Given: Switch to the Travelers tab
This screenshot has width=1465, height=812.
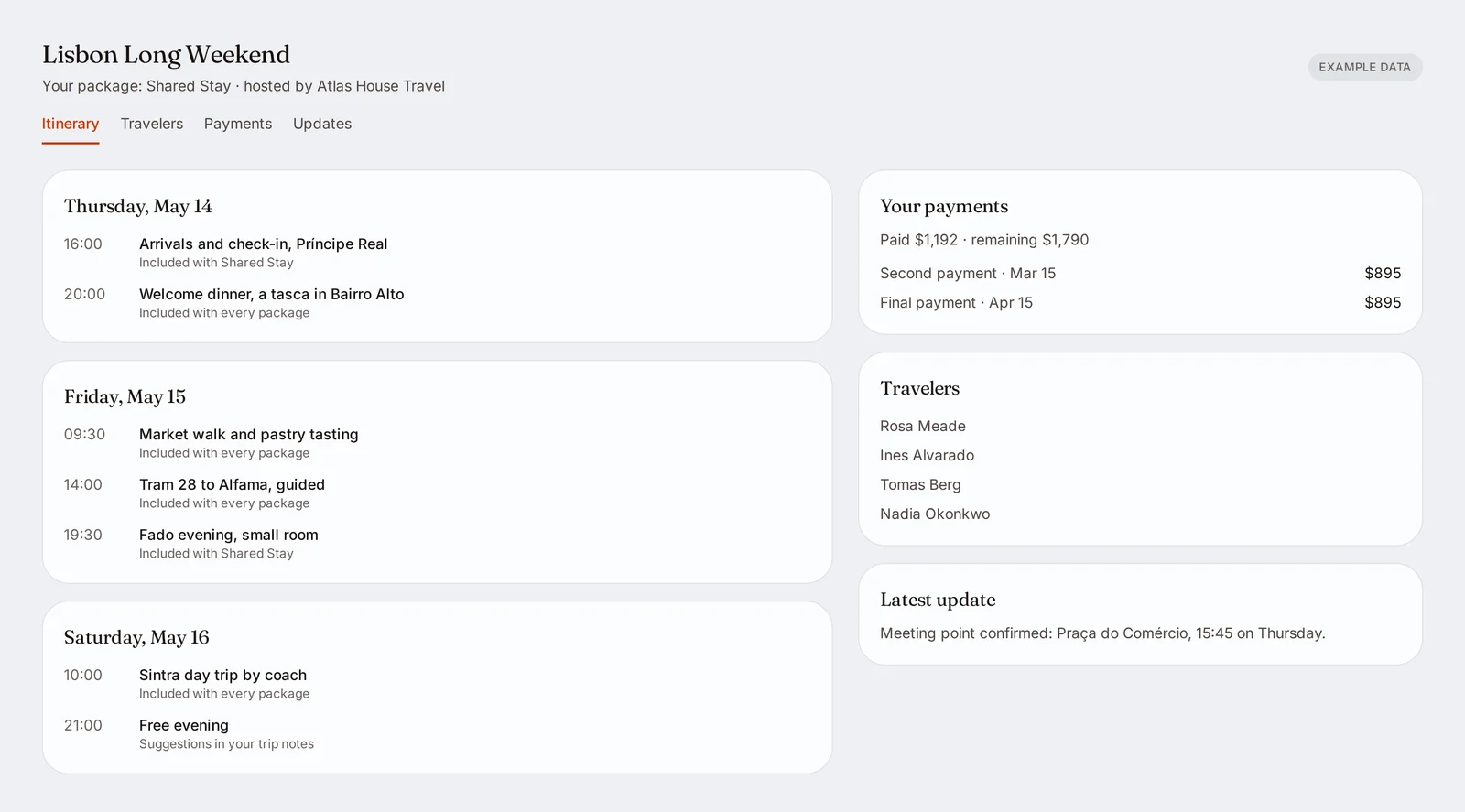Looking at the screenshot, I should click(152, 124).
